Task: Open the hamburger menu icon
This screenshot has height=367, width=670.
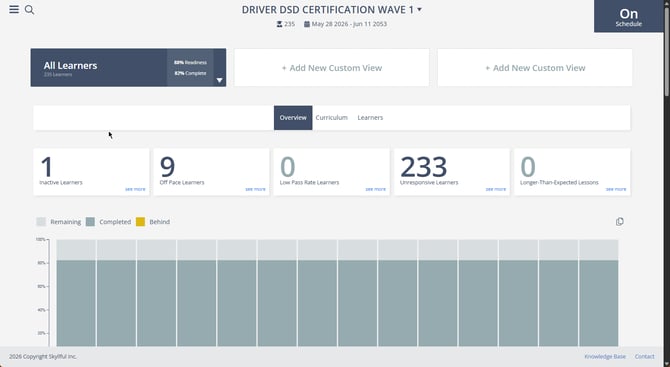Action: click(x=14, y=9)
